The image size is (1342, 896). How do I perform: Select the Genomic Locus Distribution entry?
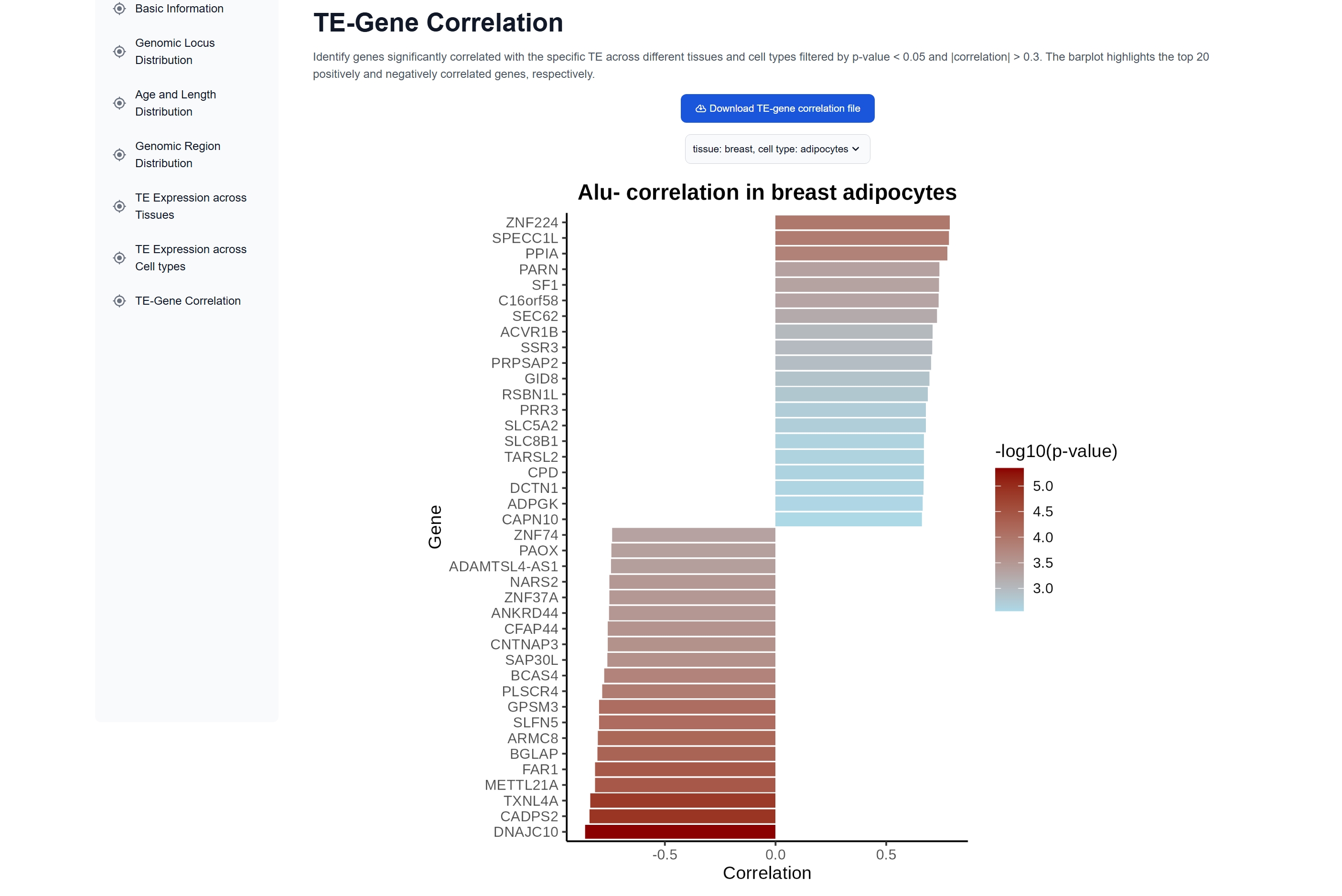pos(174,51)
